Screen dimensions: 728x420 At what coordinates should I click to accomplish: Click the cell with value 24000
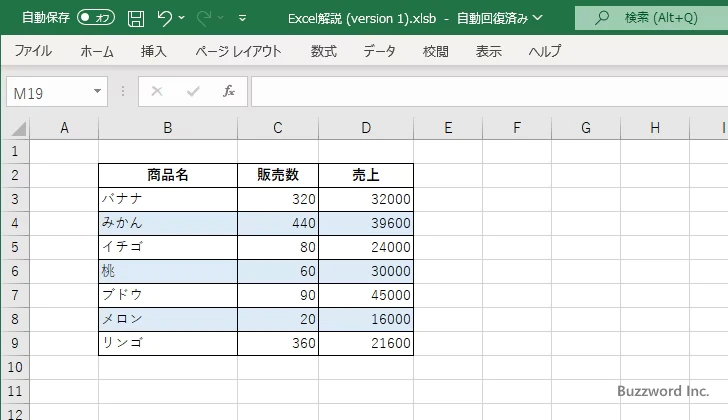point(366,247)
